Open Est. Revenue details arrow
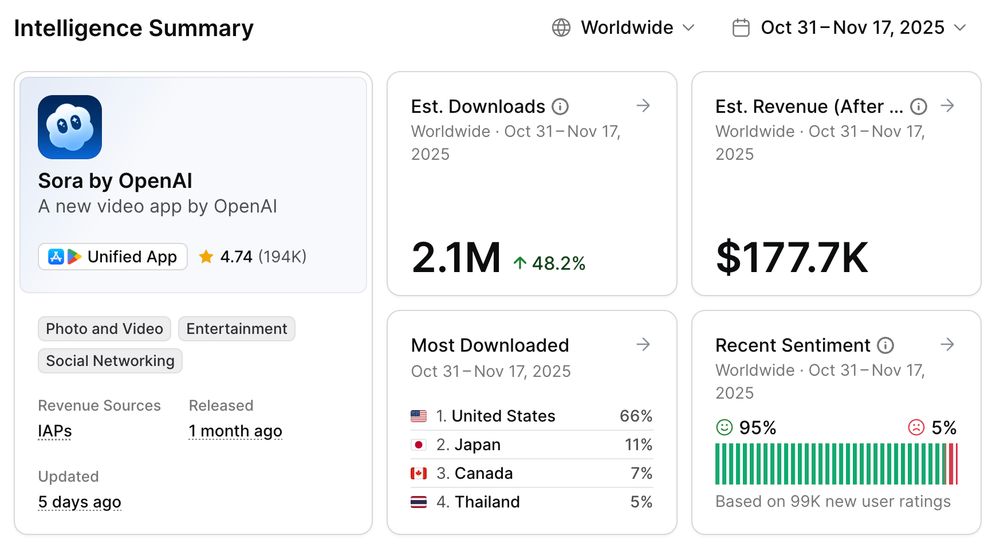 point(947,106)
